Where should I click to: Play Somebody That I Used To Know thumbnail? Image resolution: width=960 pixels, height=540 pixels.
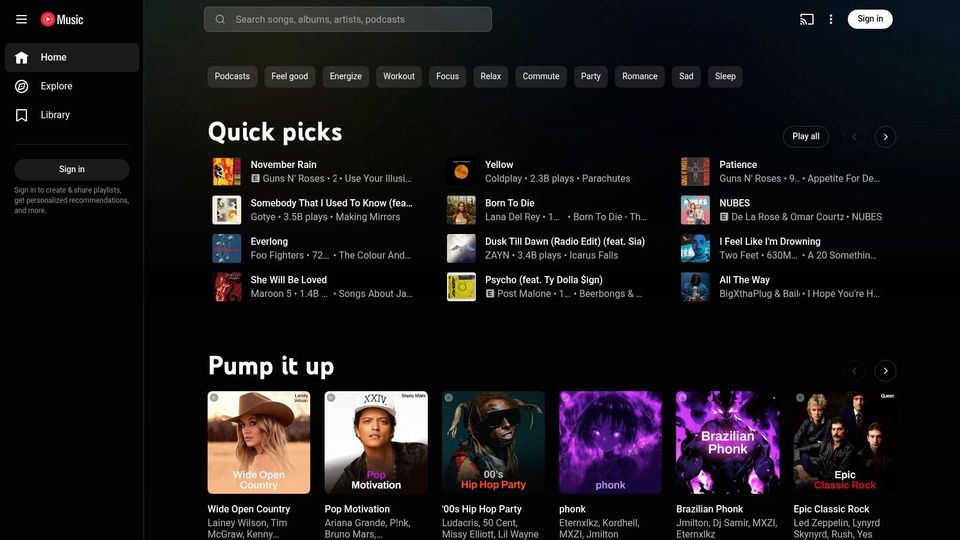point(227,210)
